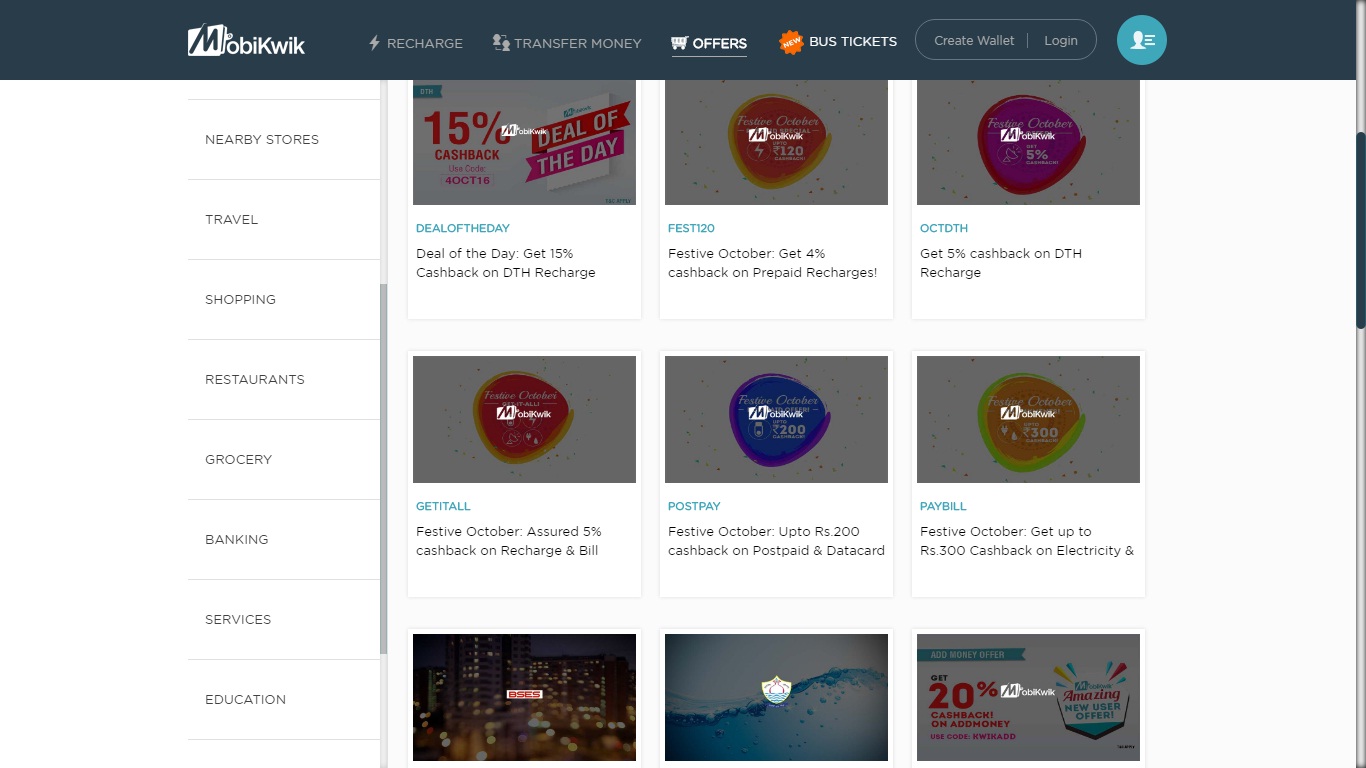Screen dimensions: 1366x768
Task: Click the user profile avatar icon
Action: point(1141,40)
